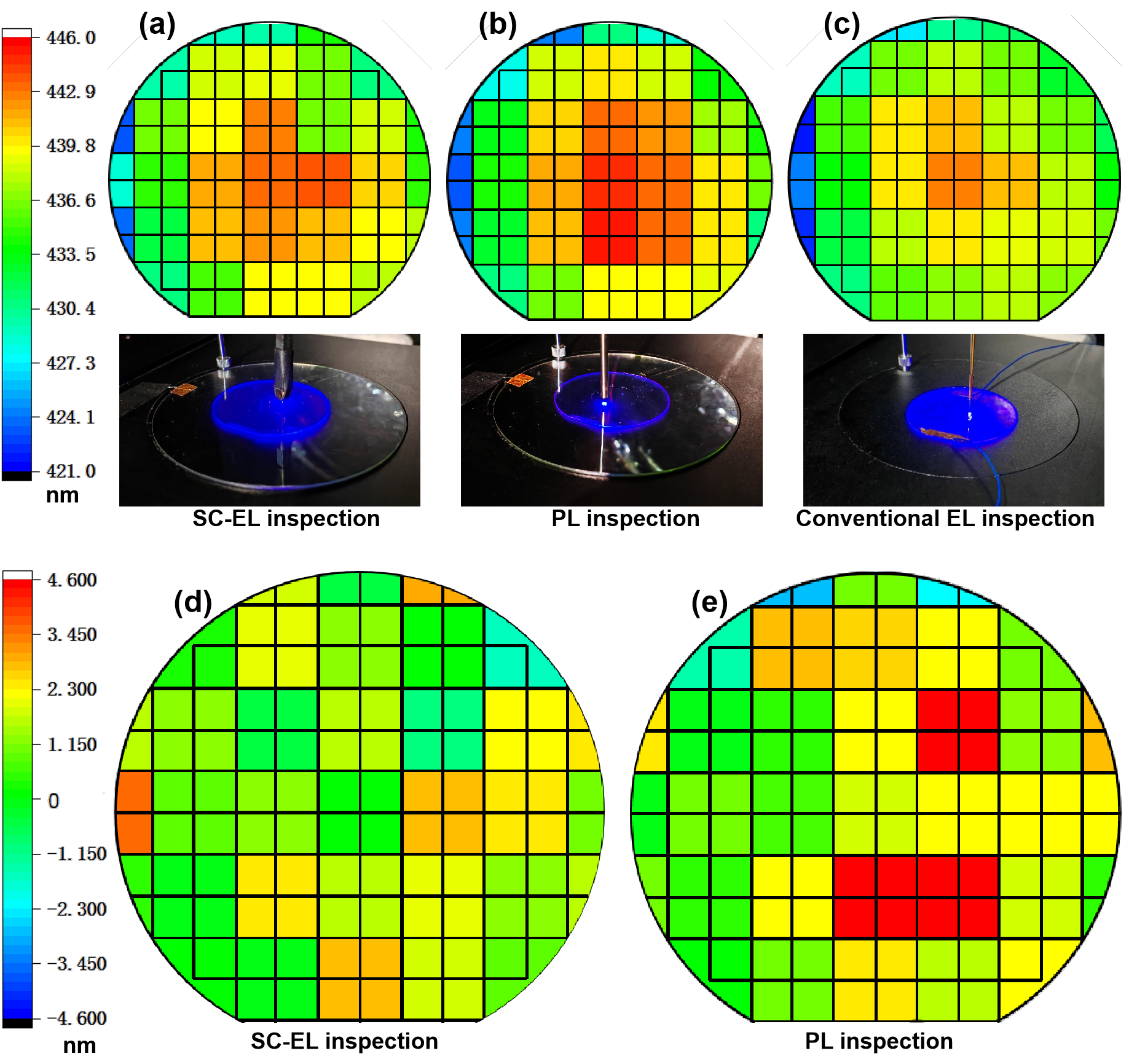
Task: Click the Conventional EL inspection caption
Action: 945,519
